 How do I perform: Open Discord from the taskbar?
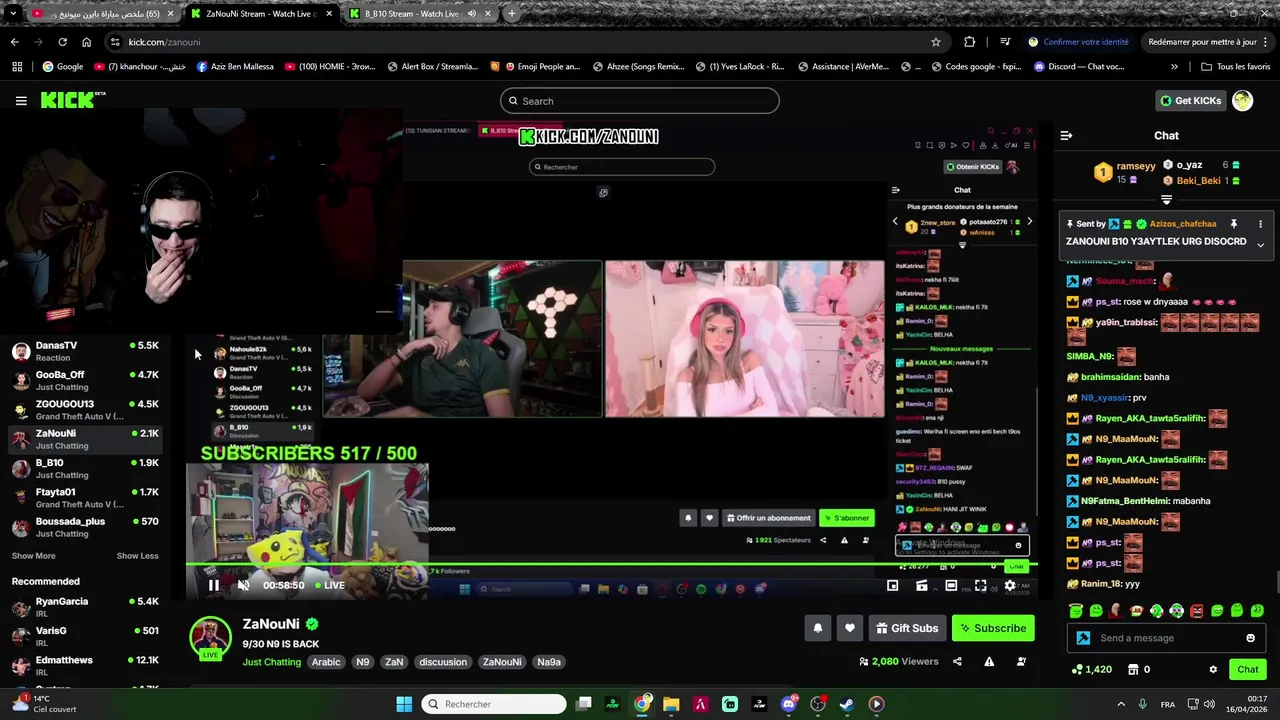click(788, 704)
